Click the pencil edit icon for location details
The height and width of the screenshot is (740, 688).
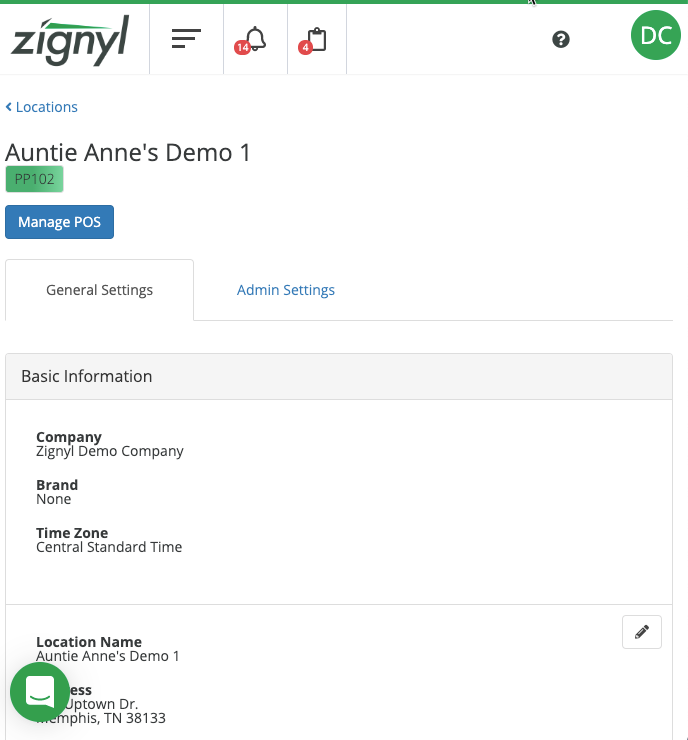(x=642, y=631)
